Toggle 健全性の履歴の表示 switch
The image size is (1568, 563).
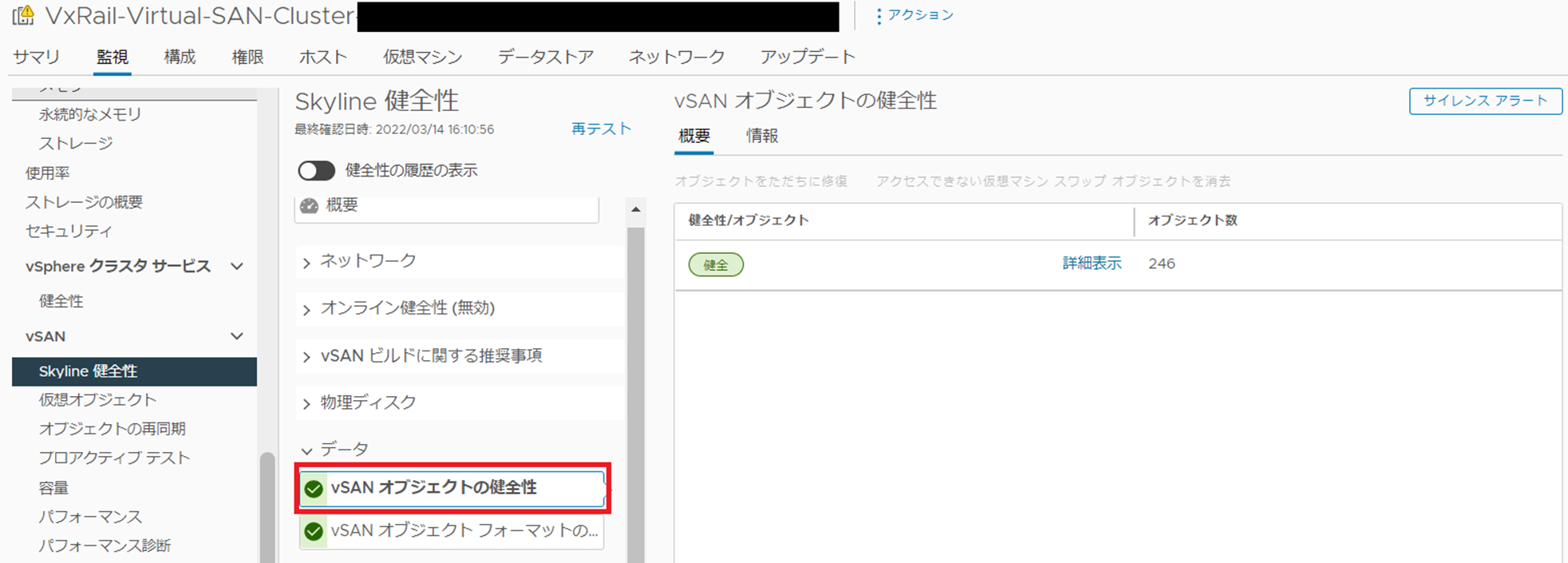[x=316, y=171]
